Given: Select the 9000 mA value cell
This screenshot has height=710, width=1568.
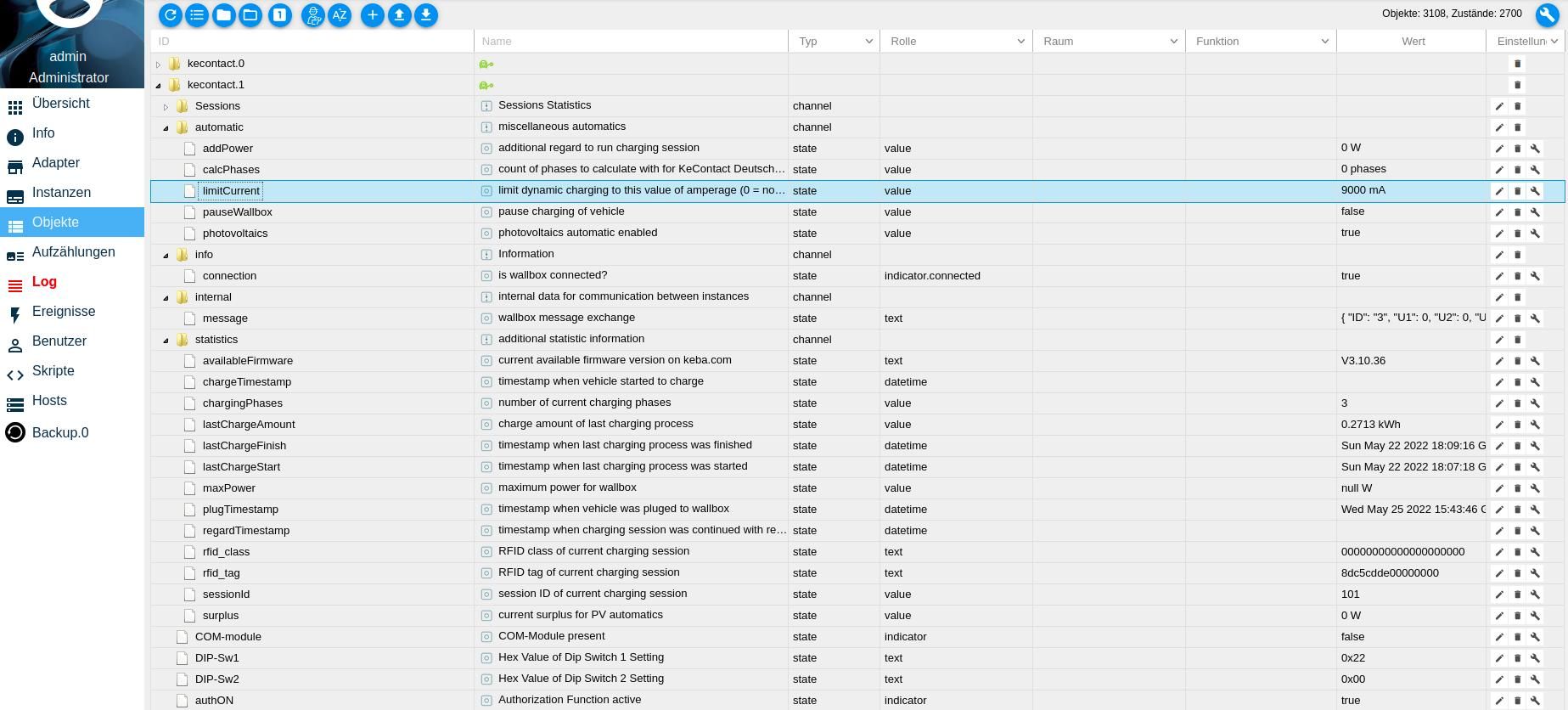Looking at the screenshot, I should click(x=1411, y=190).
